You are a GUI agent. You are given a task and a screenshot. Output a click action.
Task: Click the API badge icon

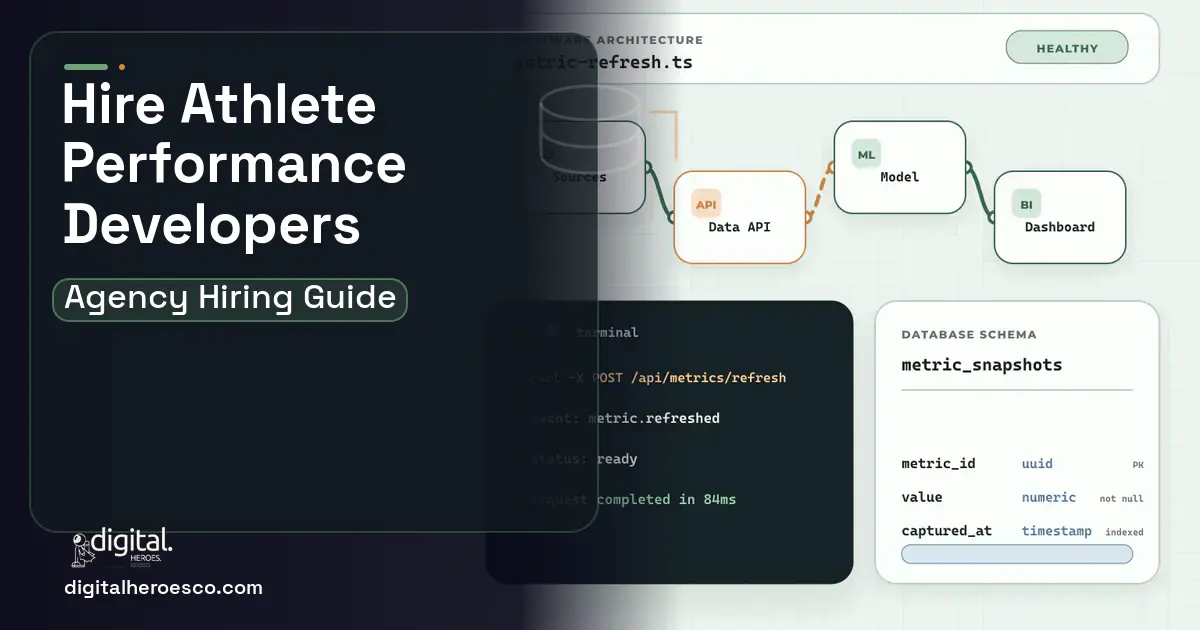click(706, 204)
